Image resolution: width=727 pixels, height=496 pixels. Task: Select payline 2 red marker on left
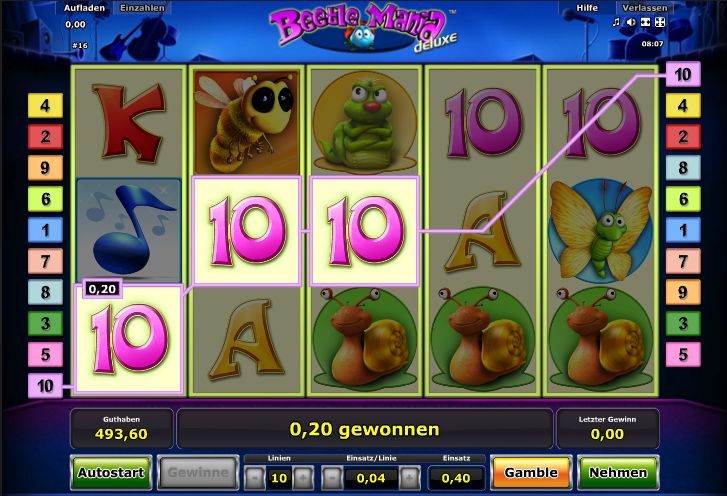click(45, 137)
